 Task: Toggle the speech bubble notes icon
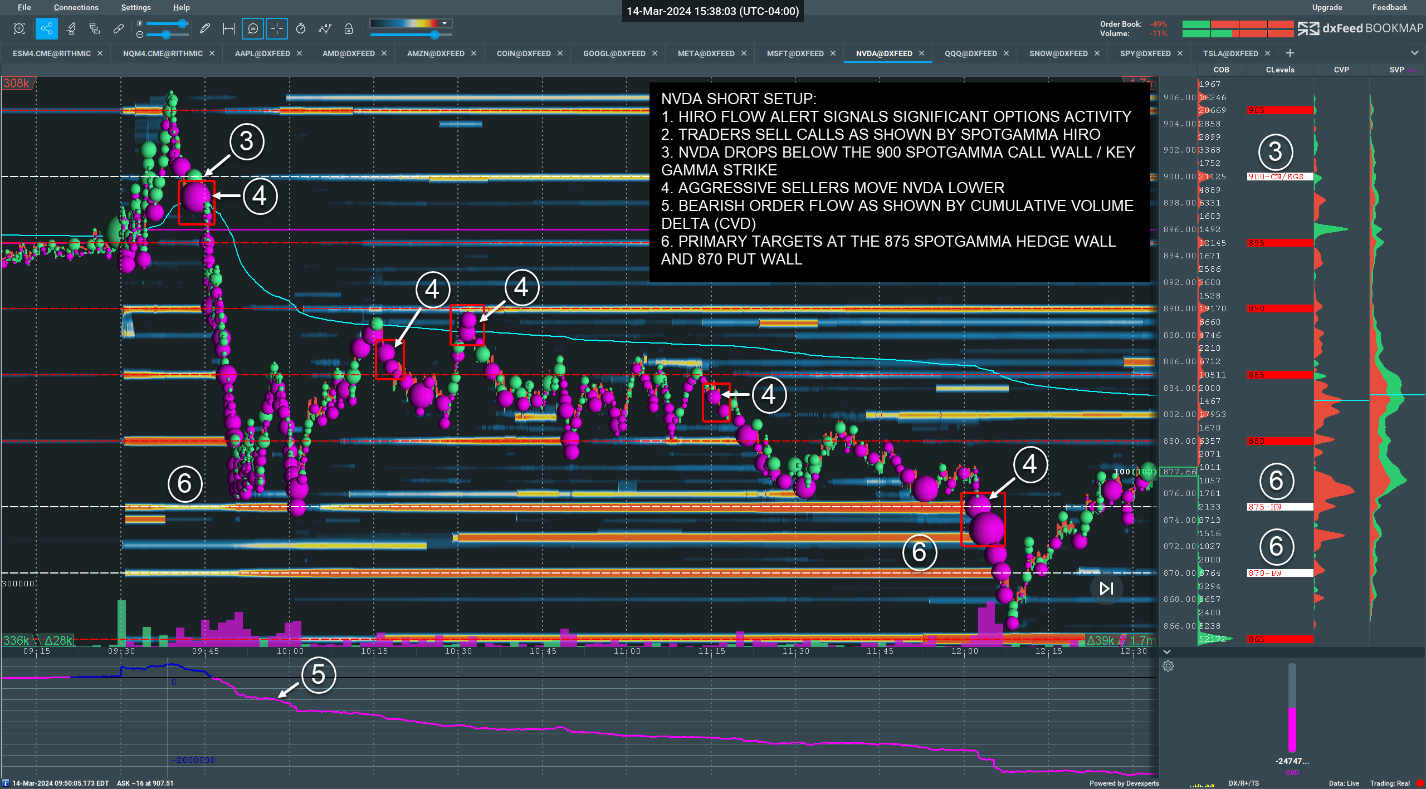(253, 28)
